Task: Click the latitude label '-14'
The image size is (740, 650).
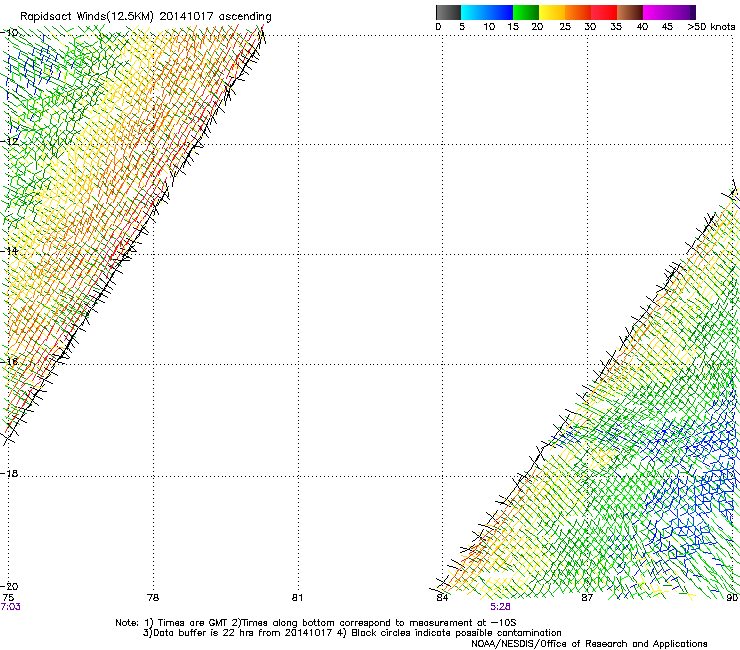Action: 10,251
